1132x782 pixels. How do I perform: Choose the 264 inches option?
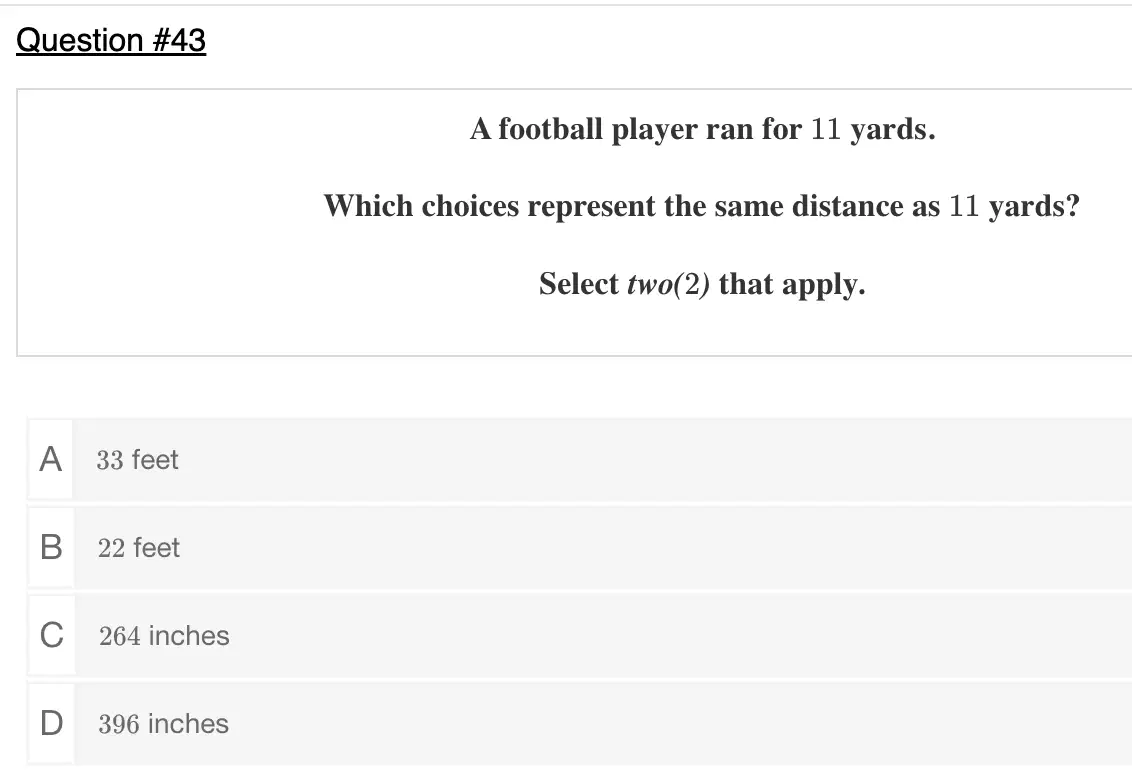coord(164,636)
